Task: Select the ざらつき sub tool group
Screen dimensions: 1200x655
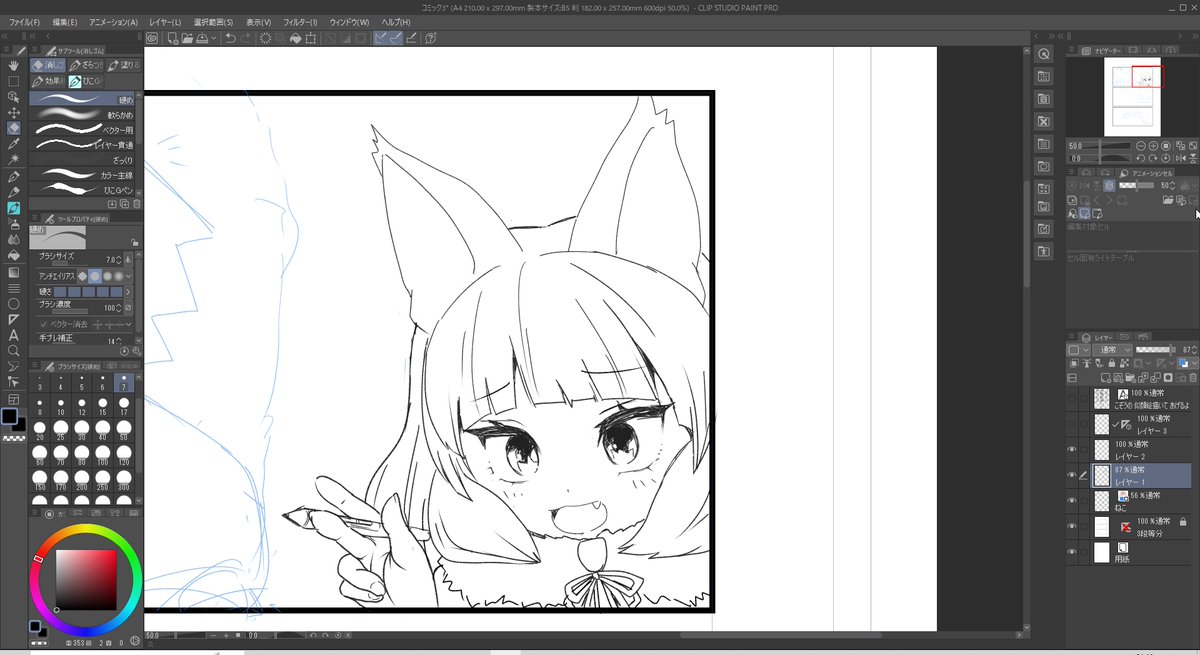Action: tap(86, 65)
